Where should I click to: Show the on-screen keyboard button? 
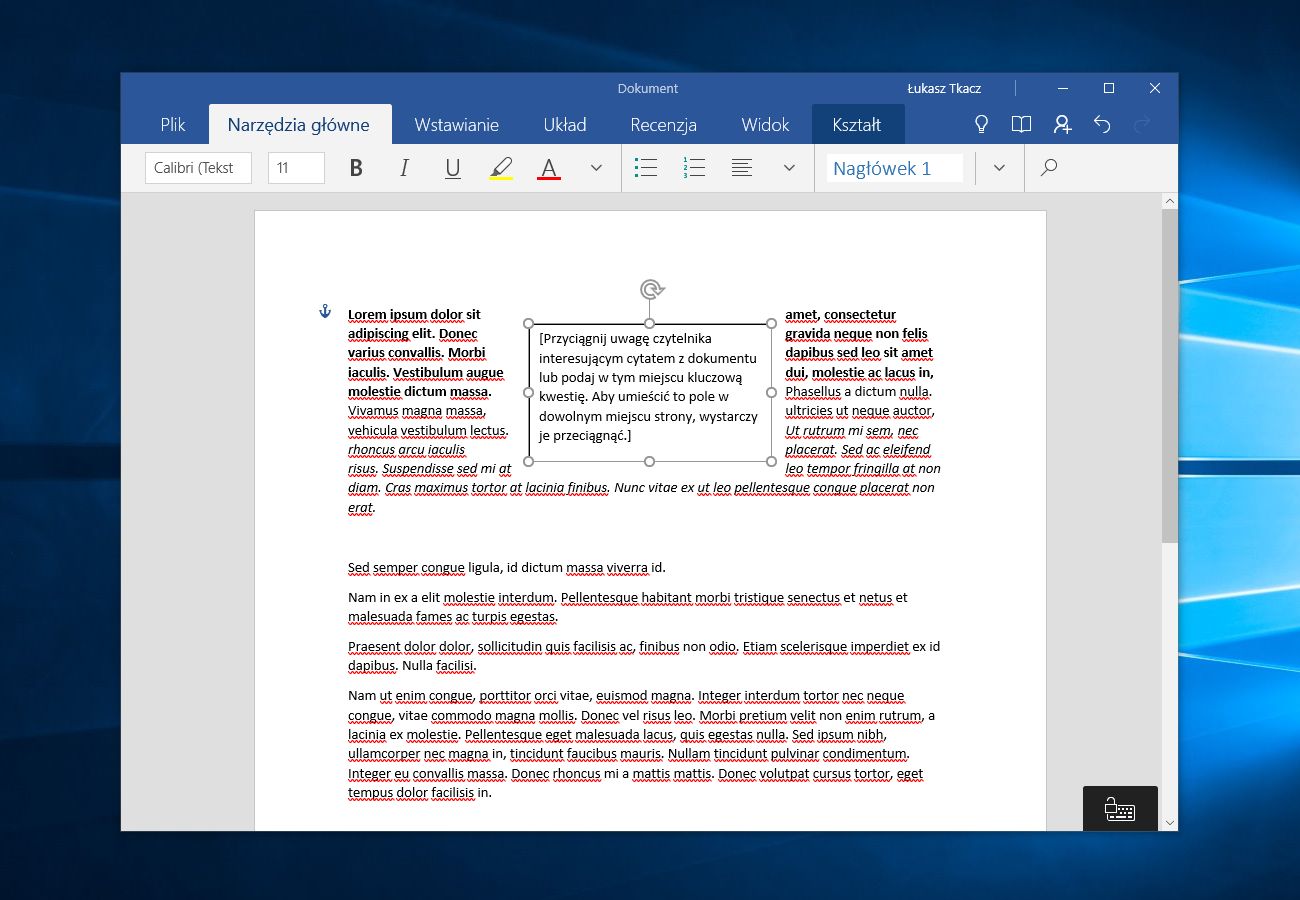click(x=1120, y=809)
